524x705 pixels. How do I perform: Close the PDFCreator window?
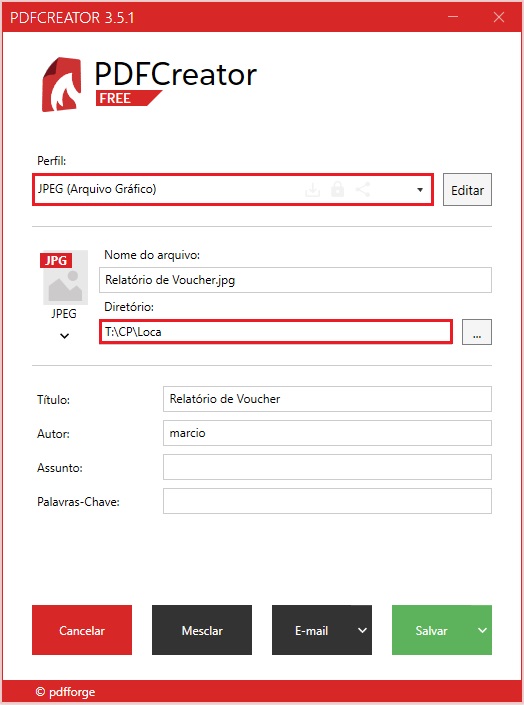point(499,17)
